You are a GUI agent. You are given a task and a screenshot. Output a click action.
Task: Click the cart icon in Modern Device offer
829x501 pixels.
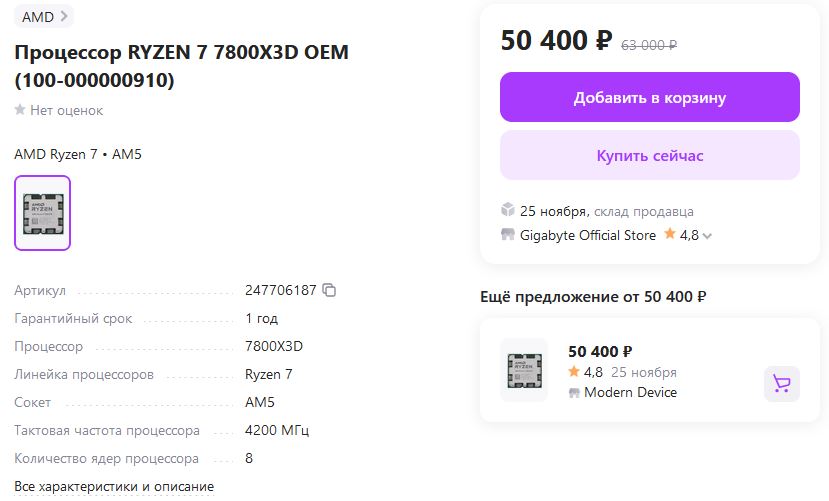pos(781,384)
